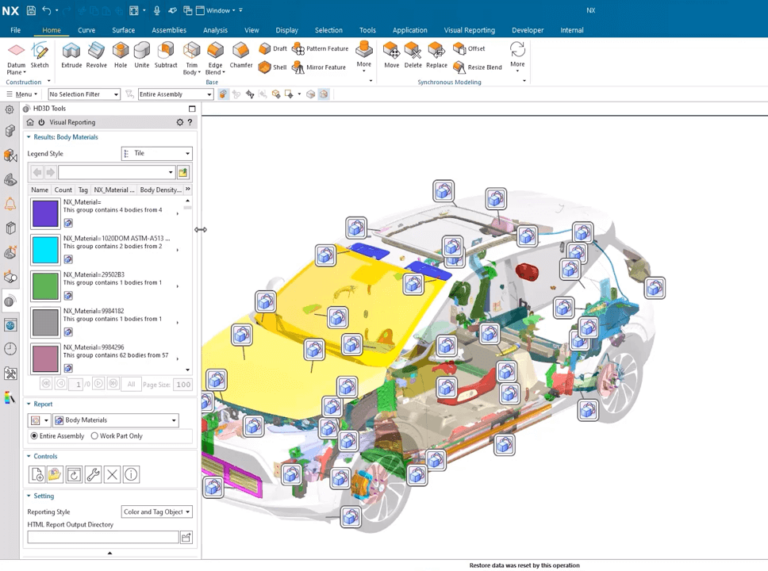Viewport: 768px width, 571px height.
Task: Open the Body Materials report dropdown
Action: tap(116, 420)
